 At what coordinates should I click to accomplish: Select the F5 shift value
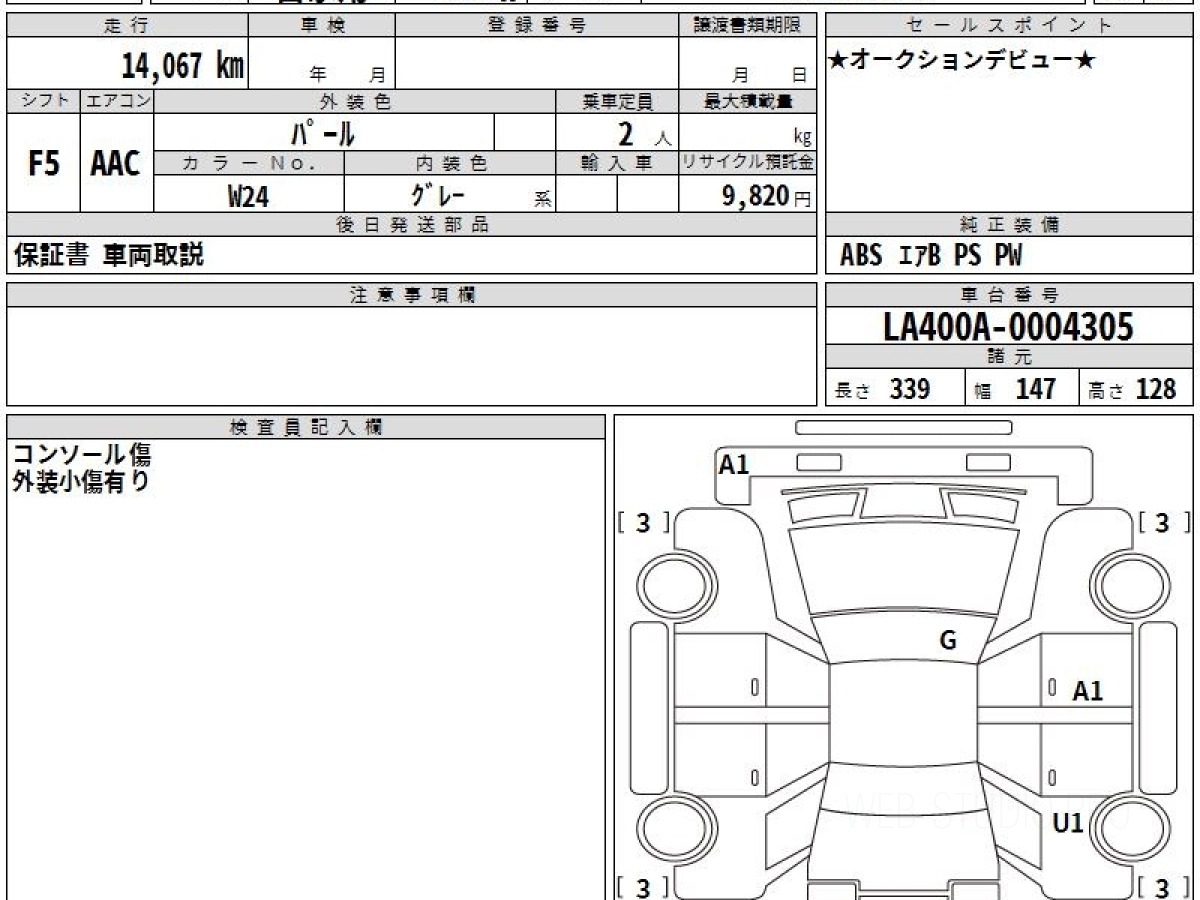(44, 163)
